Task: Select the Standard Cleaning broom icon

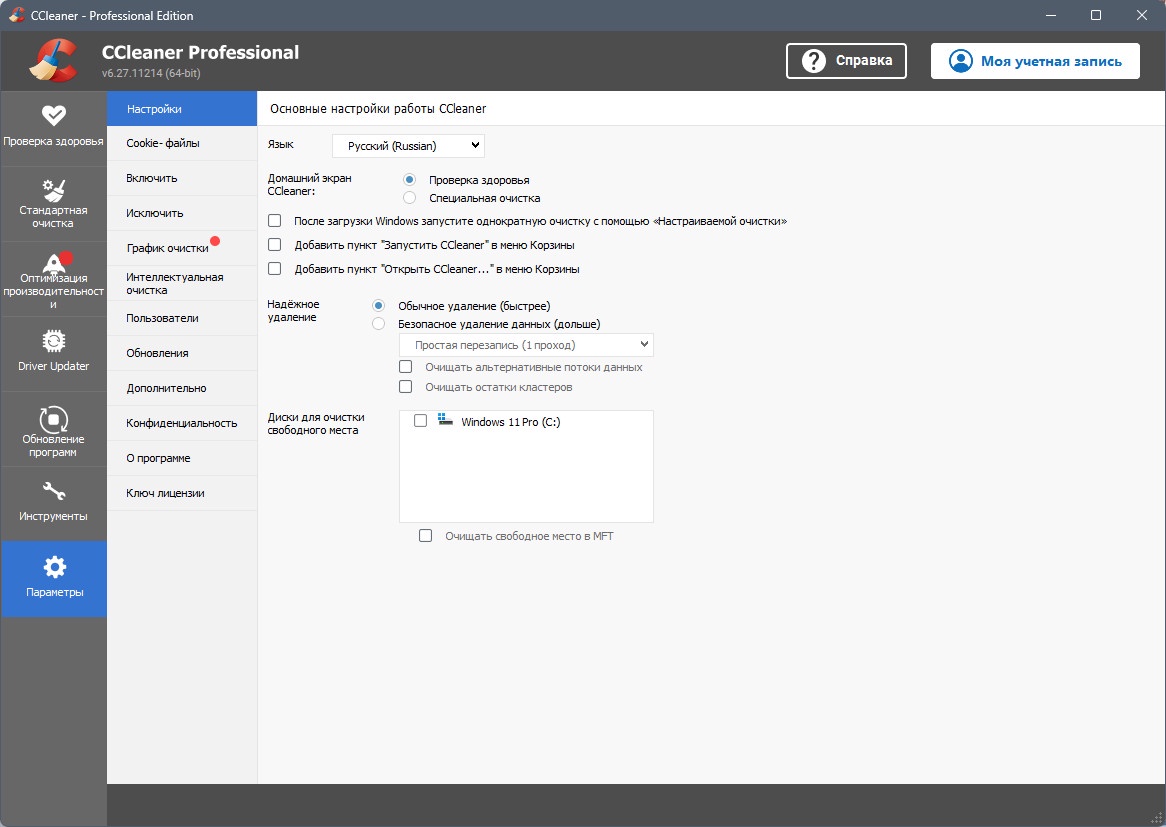Action: [x=54, y=190]
